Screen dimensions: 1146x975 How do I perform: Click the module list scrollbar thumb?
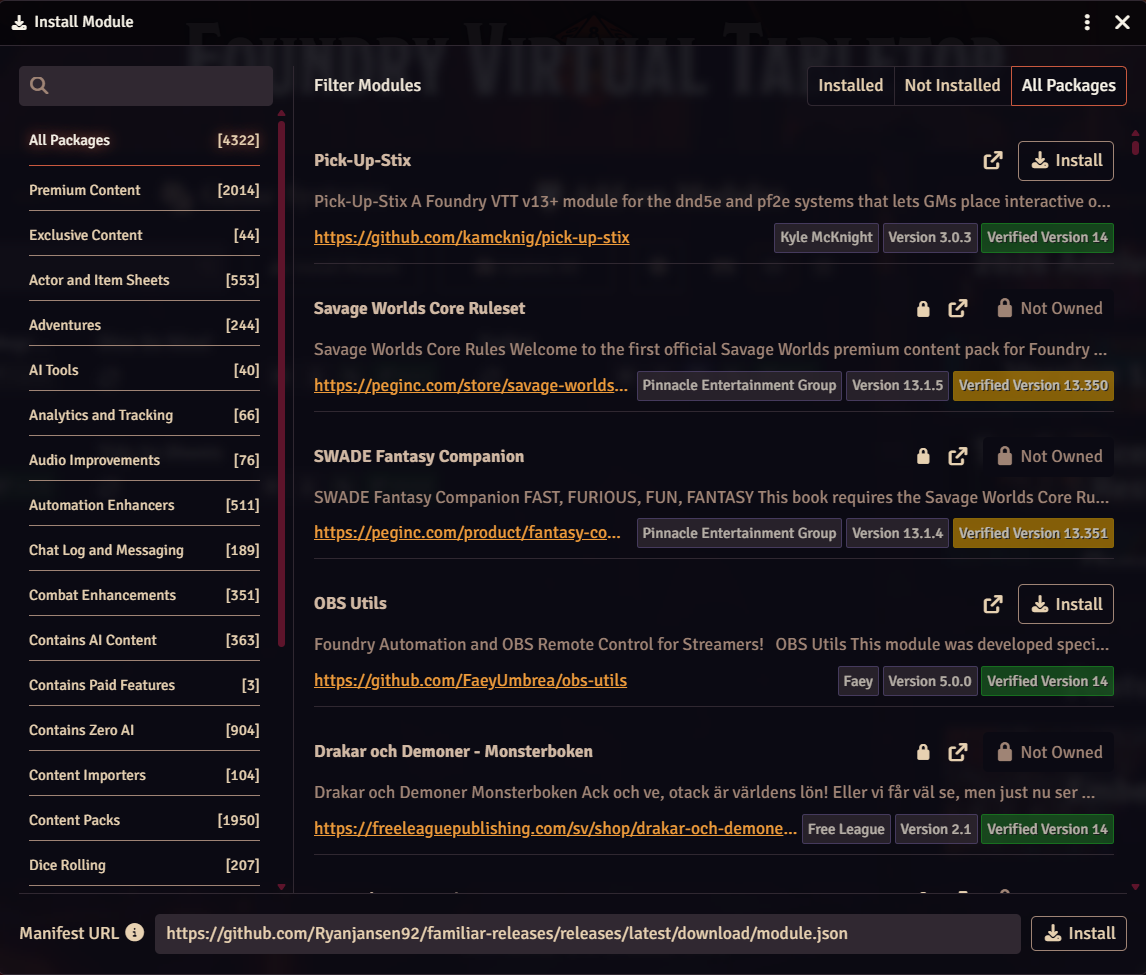click(1135, 147)
